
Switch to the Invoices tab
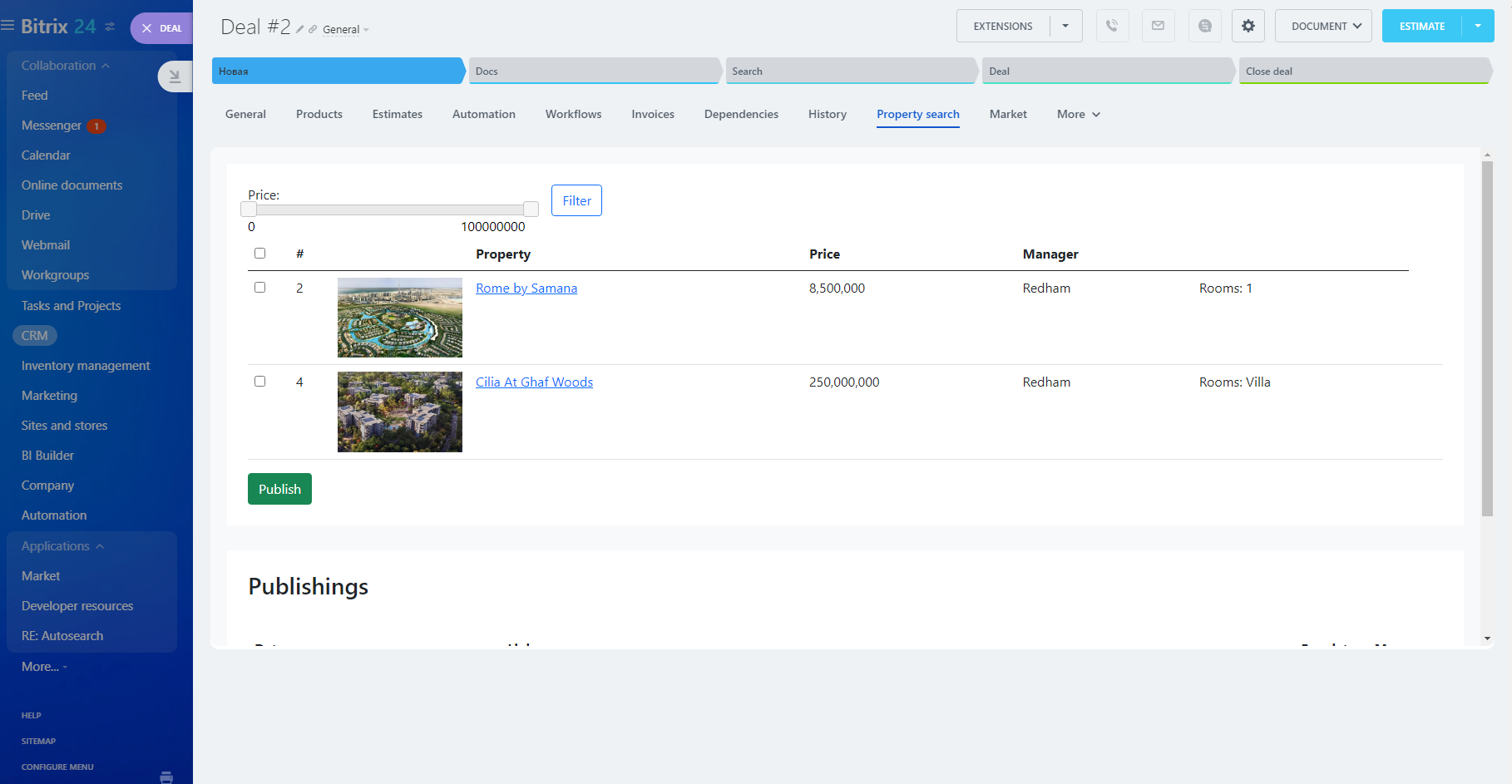coord(652,114)
